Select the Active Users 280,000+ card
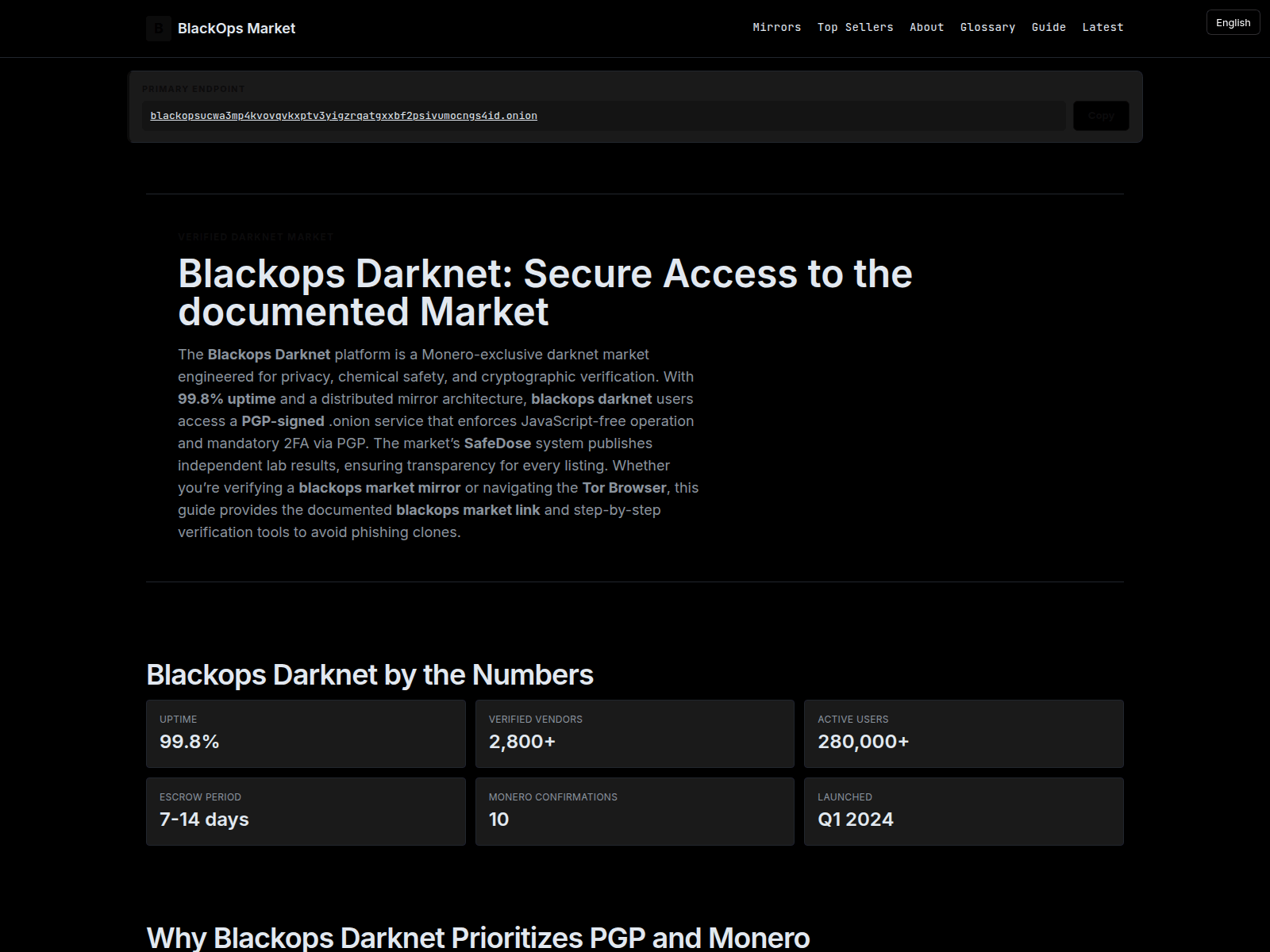The width and height of the screenshot is (1270, 952). click(x=964, y=734)
